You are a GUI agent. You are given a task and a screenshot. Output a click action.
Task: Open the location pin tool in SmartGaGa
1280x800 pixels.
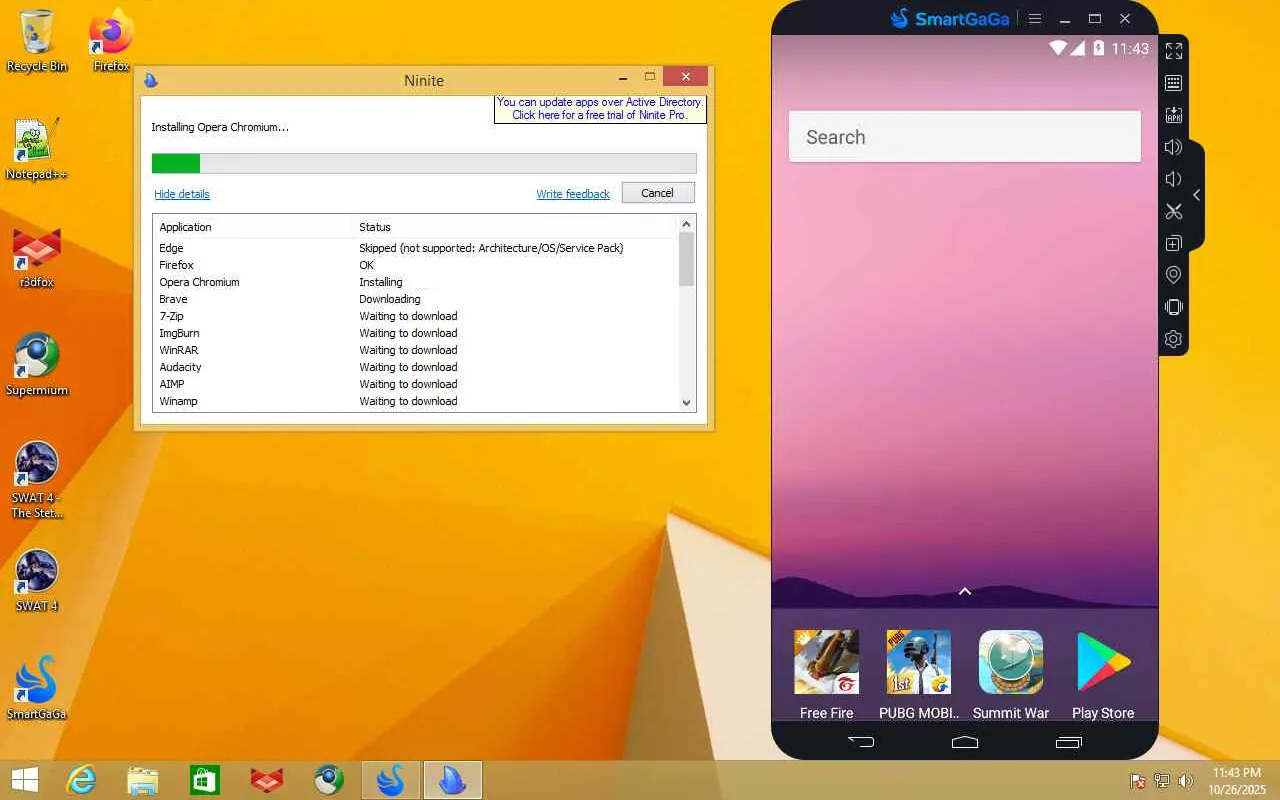coord(1174,275)
